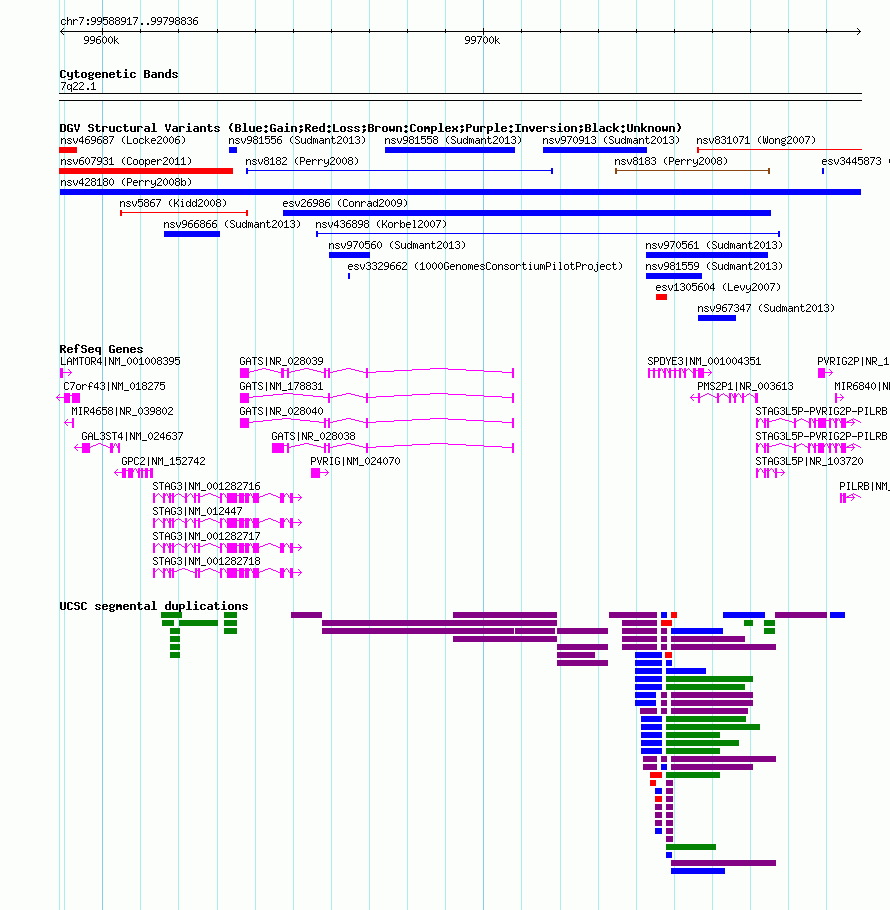Select gene SPDYE3|NM_001004351
This screenshot has height=910, width=890.
click(x=704, y=362)
